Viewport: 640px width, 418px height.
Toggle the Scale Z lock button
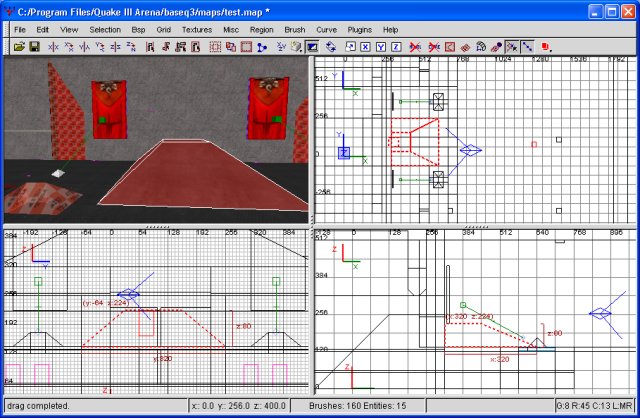coord(396,47)
